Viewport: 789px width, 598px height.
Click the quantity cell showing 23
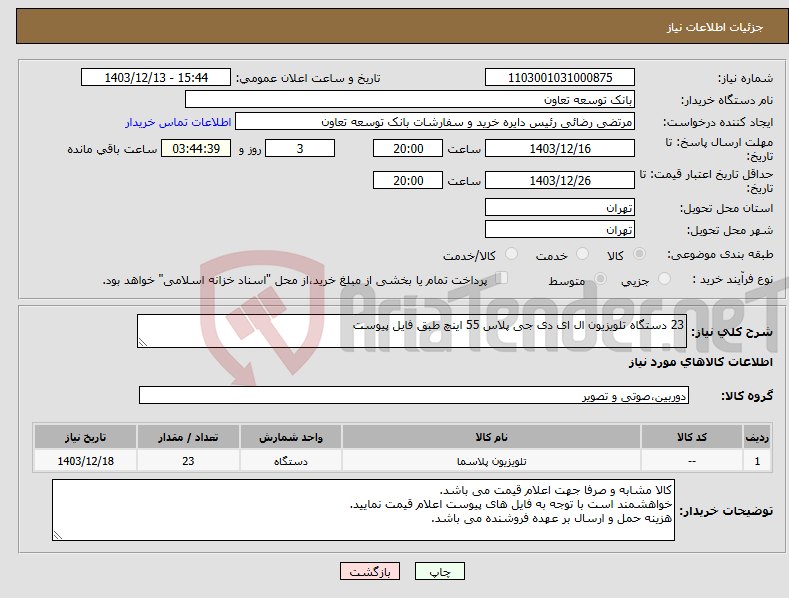coord(188,461)
